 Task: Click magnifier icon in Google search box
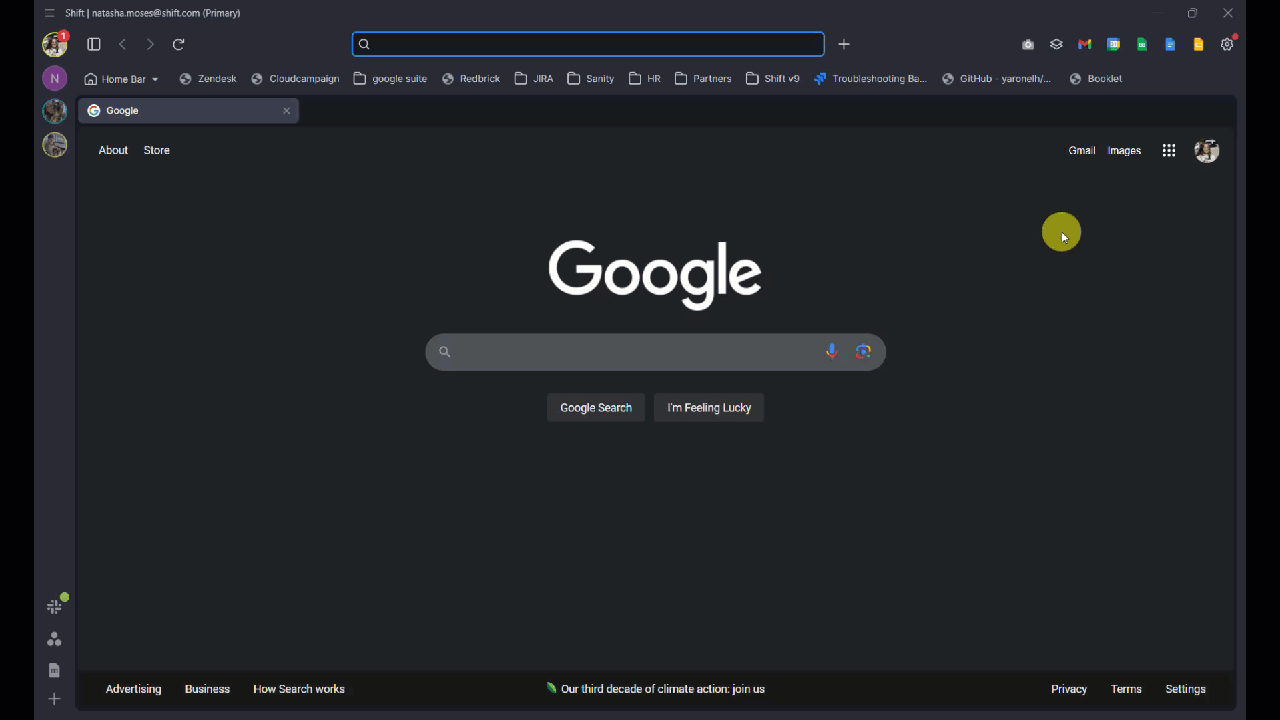445,352
